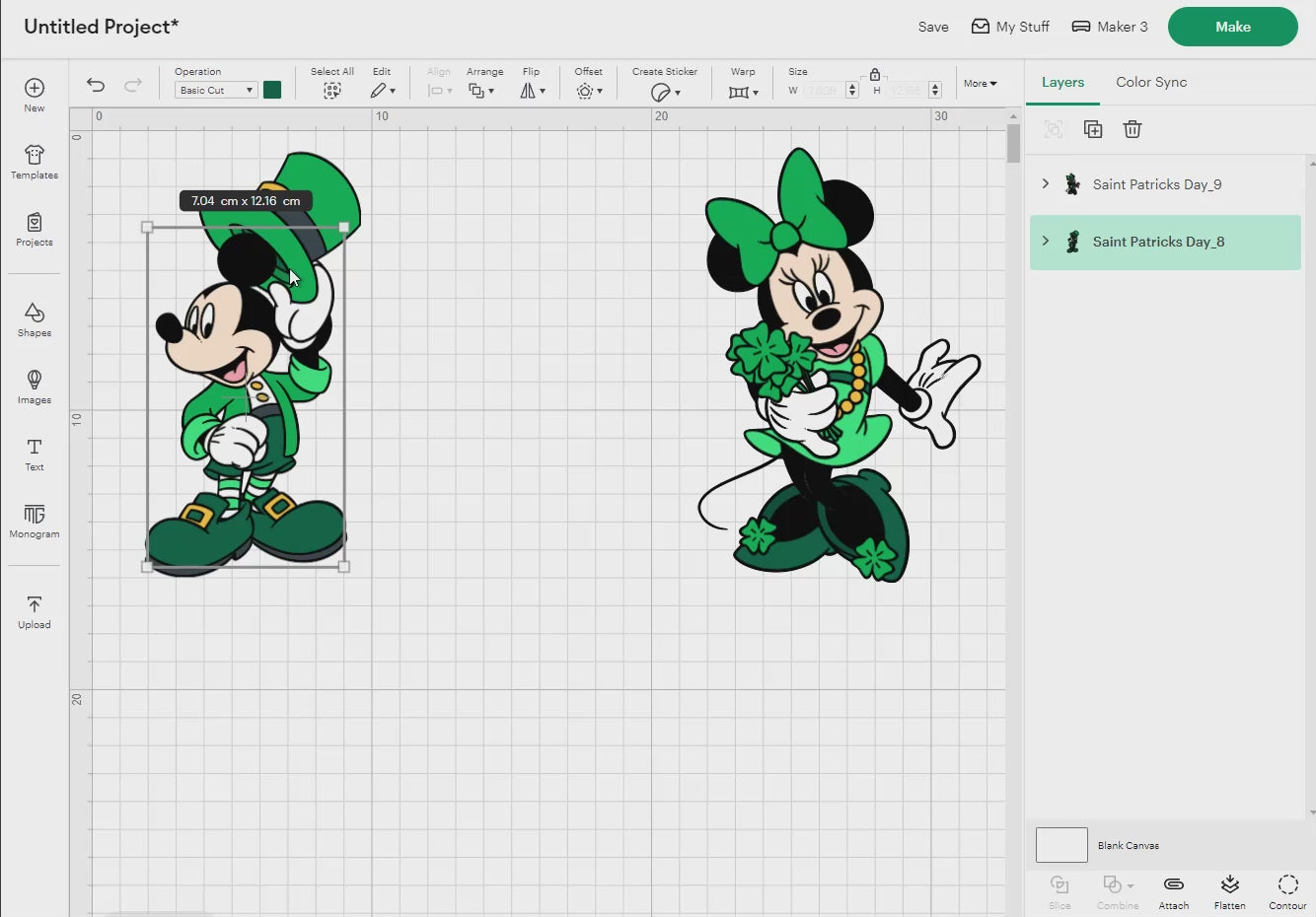Click the bottom-right resize handle of selection

tap(344, 567)
